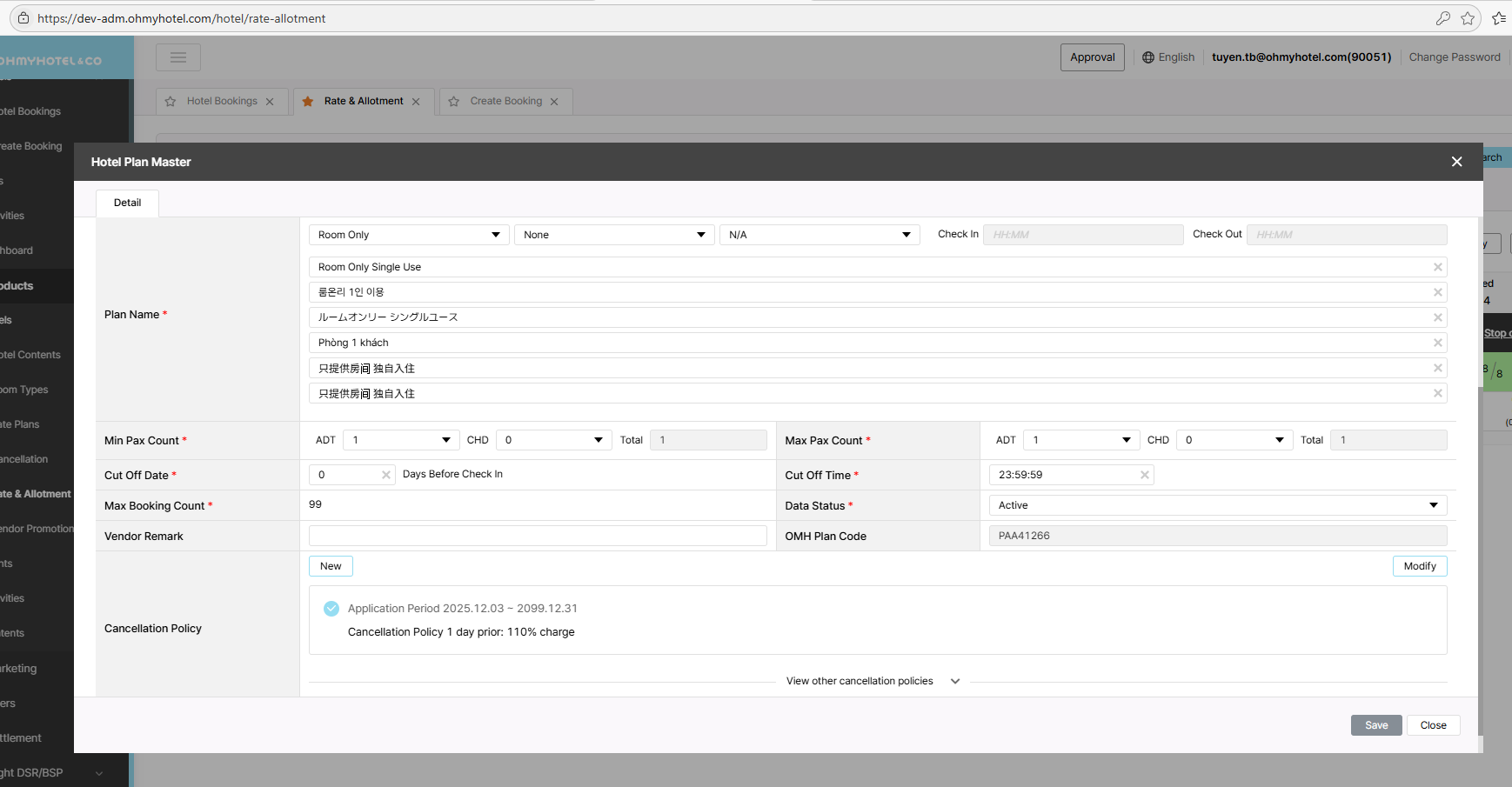Clear the Phòng 1 khách name field
Screen dimensions: 1512x787
coord(1437,343)
